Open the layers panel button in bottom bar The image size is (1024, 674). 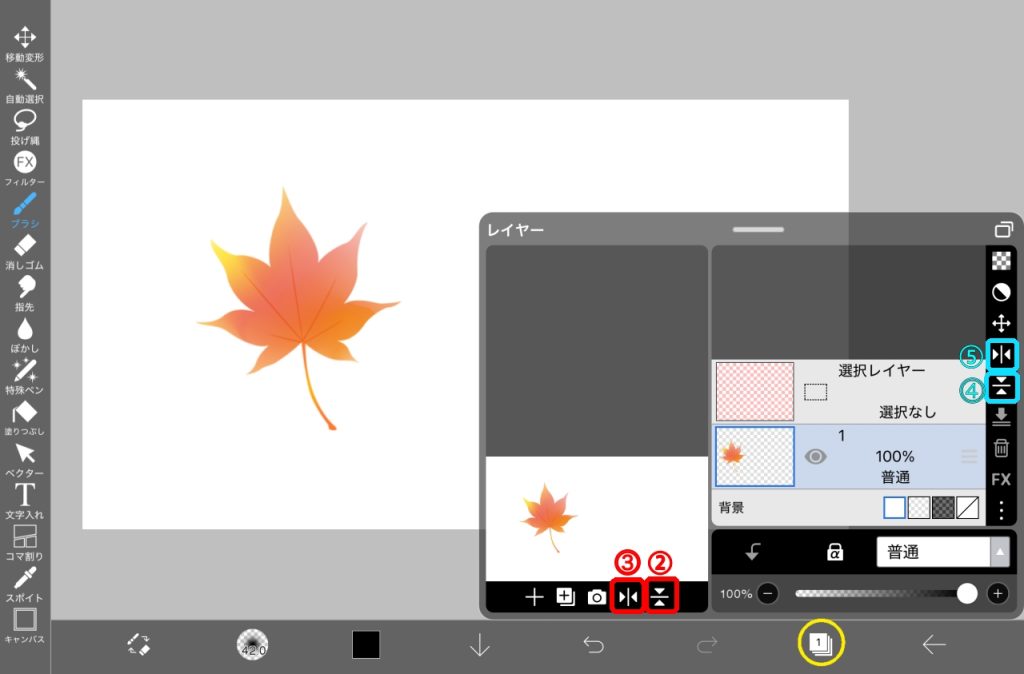[818, 645]
